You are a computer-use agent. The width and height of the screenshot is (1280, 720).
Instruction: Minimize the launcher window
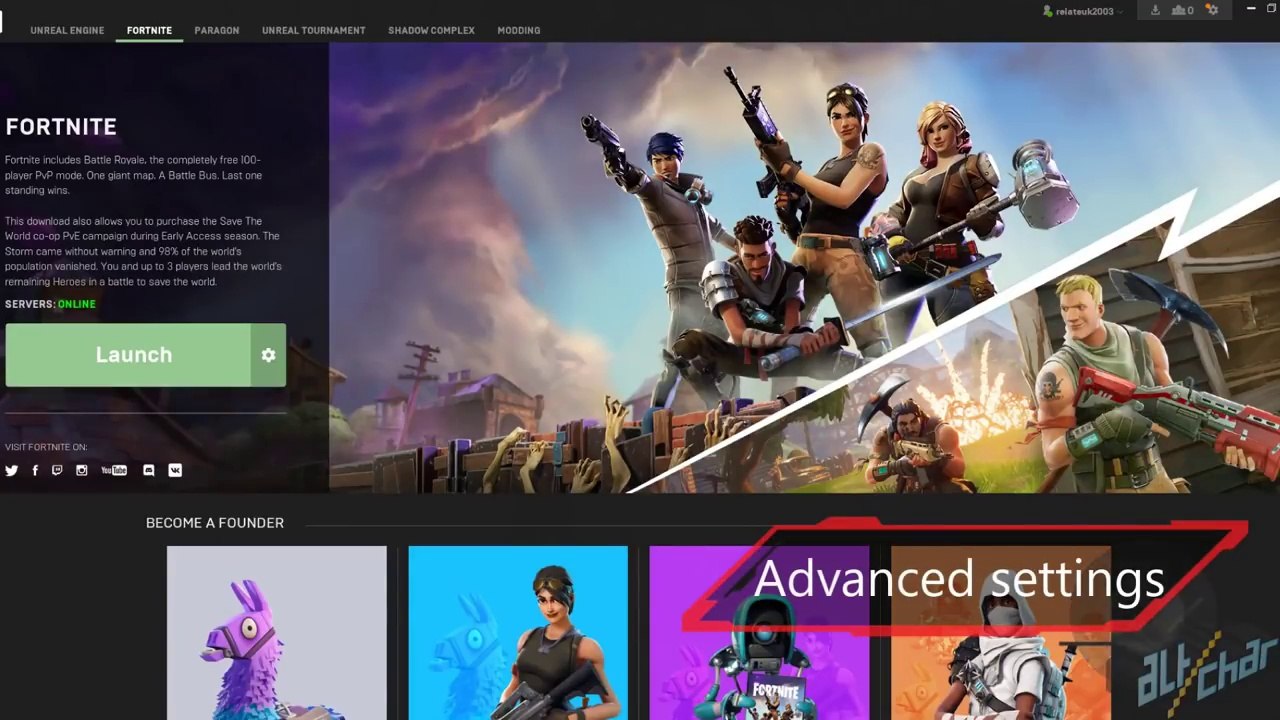click(1252, 9)
